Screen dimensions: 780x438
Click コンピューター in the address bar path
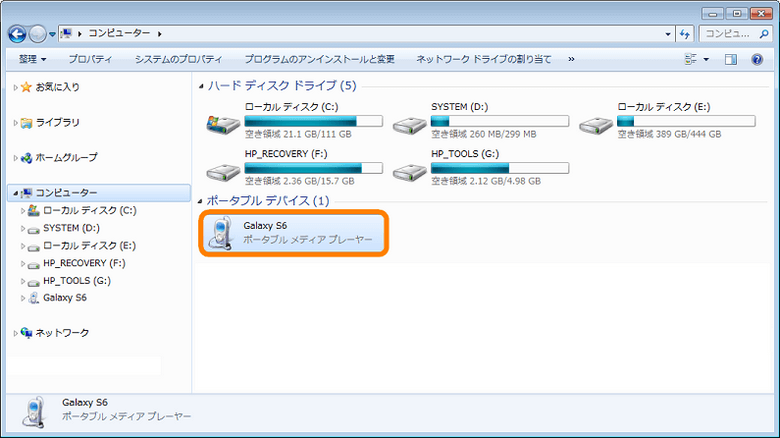click(119, 33)
